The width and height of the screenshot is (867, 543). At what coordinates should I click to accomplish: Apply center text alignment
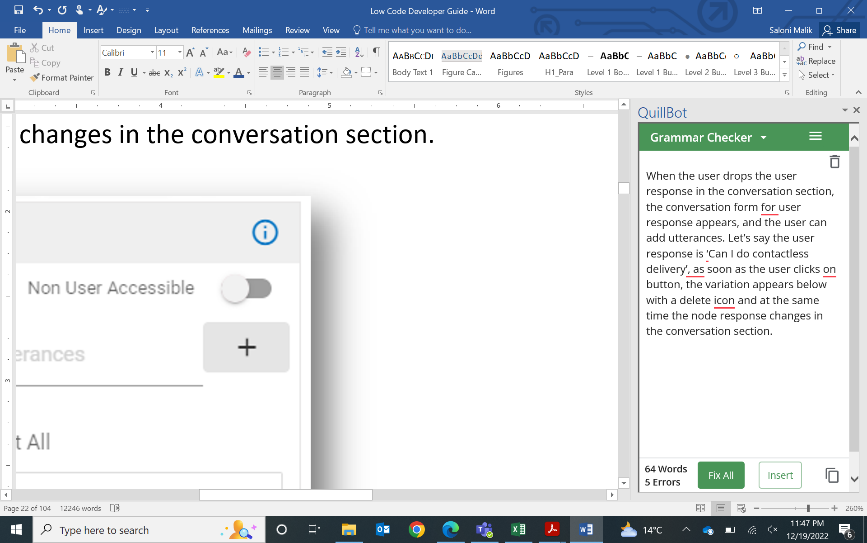coord(278,72)
